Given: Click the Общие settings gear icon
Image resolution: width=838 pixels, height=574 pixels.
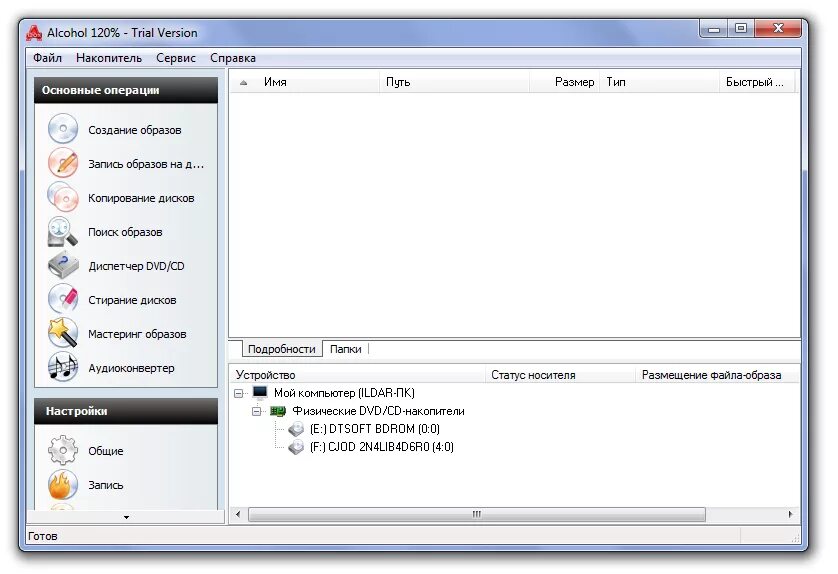Looking at the screenshot, I should click(x=63, y=451).
